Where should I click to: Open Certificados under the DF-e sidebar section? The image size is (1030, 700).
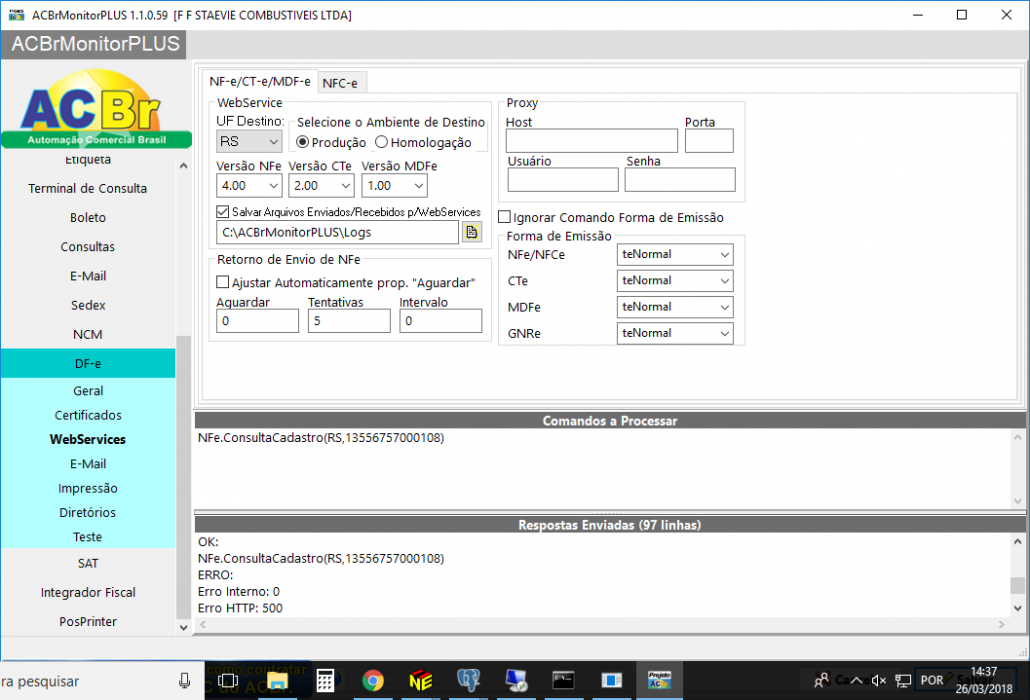point(88,415)
